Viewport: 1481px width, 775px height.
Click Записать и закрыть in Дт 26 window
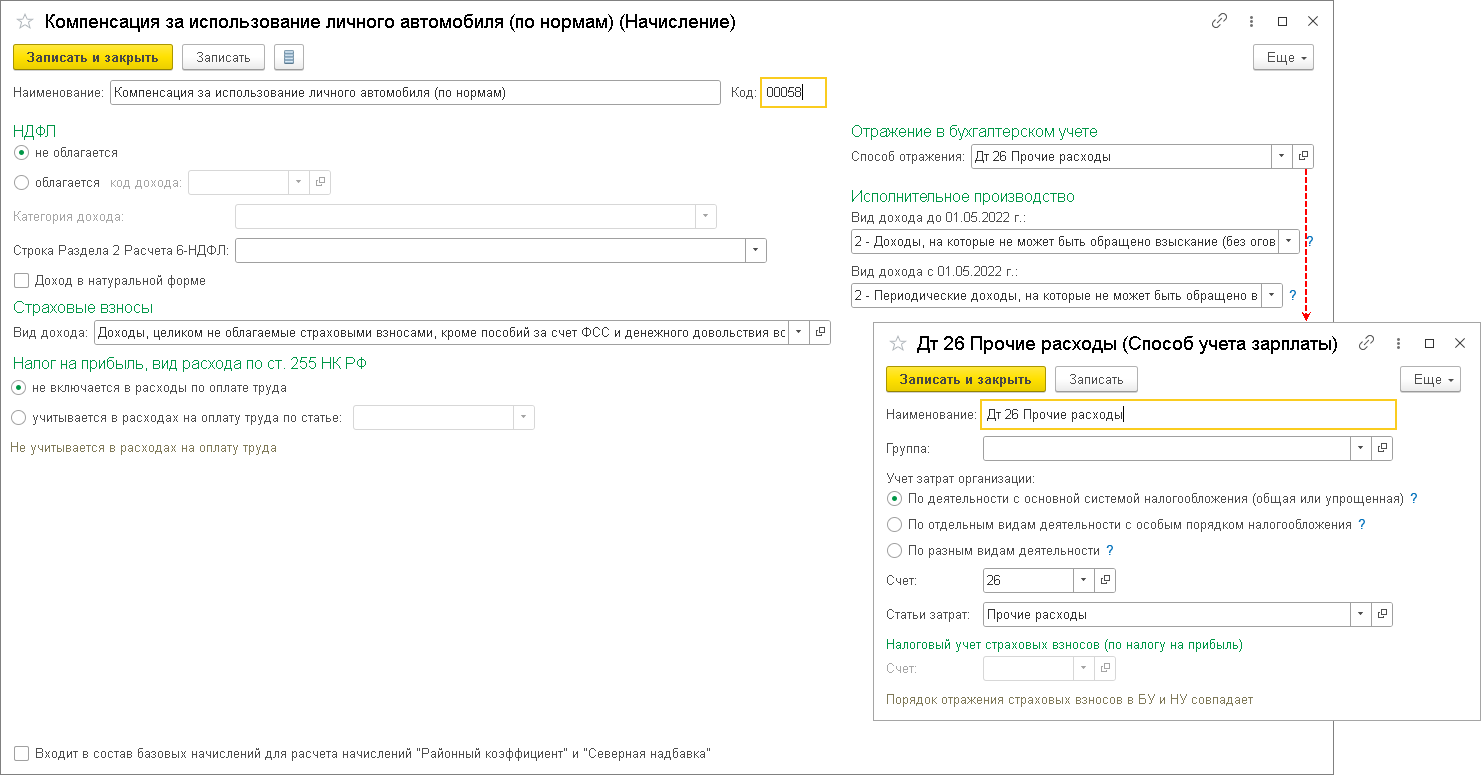click(x=966, y=379)
